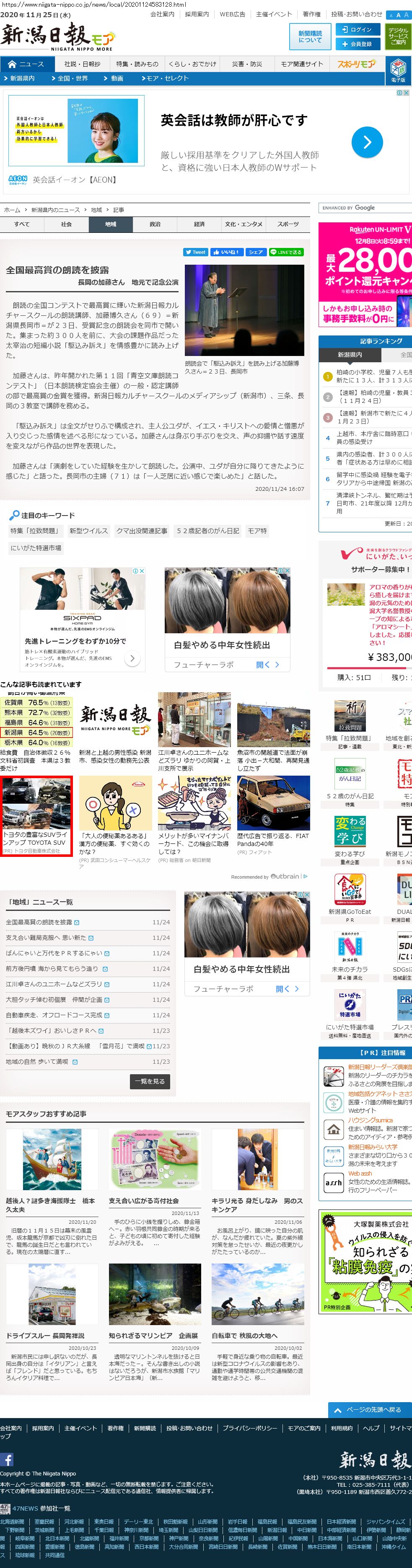Click the Facebook icon in footer
Viewport: 412px width, 1568px height.
point(7,1460)
